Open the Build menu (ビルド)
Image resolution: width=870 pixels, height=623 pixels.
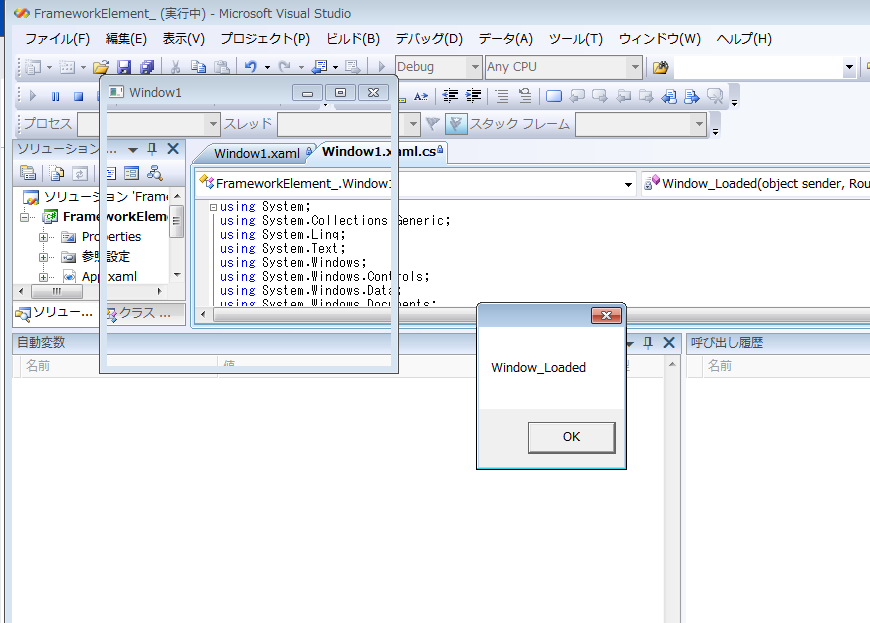pos(353,39)
